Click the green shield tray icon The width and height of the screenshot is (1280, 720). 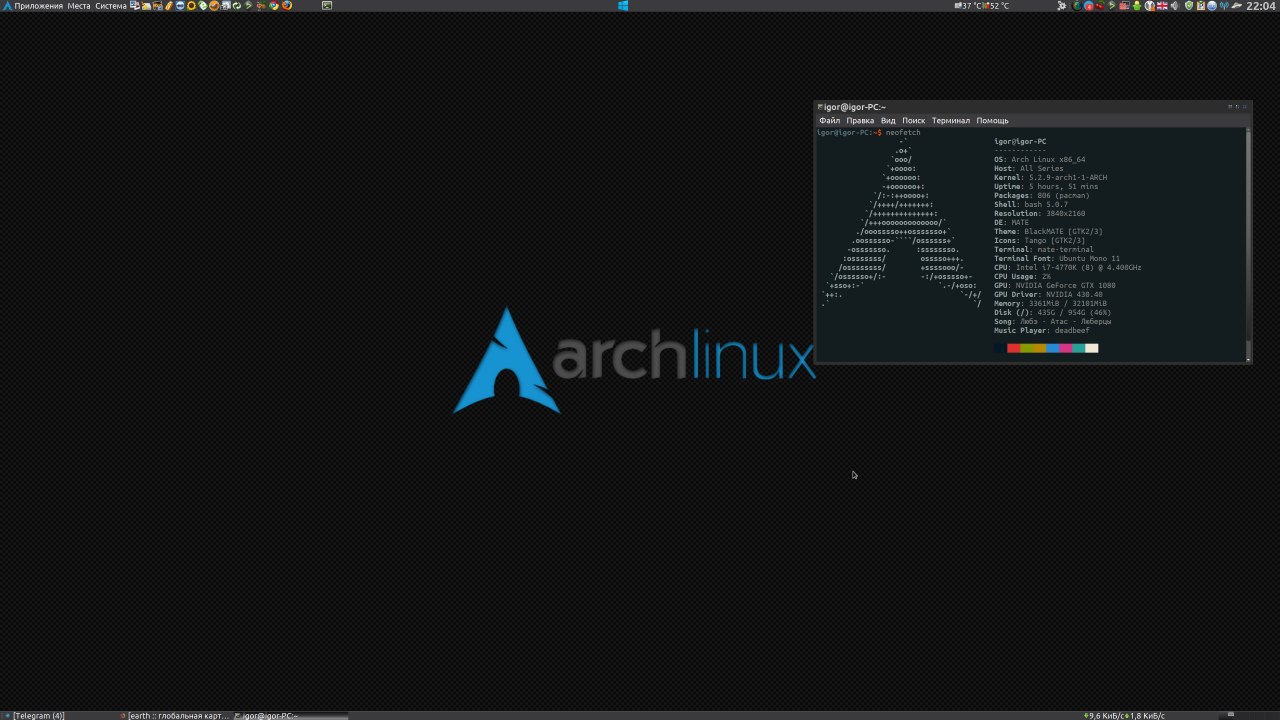(1189, 5)
